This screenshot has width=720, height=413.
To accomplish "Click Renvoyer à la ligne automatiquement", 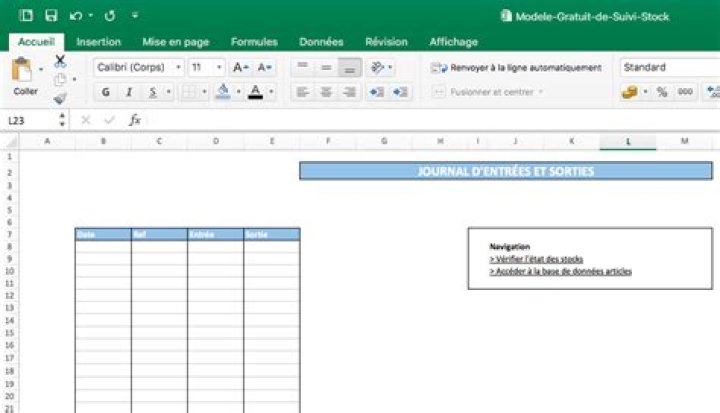I will (516, 68).
